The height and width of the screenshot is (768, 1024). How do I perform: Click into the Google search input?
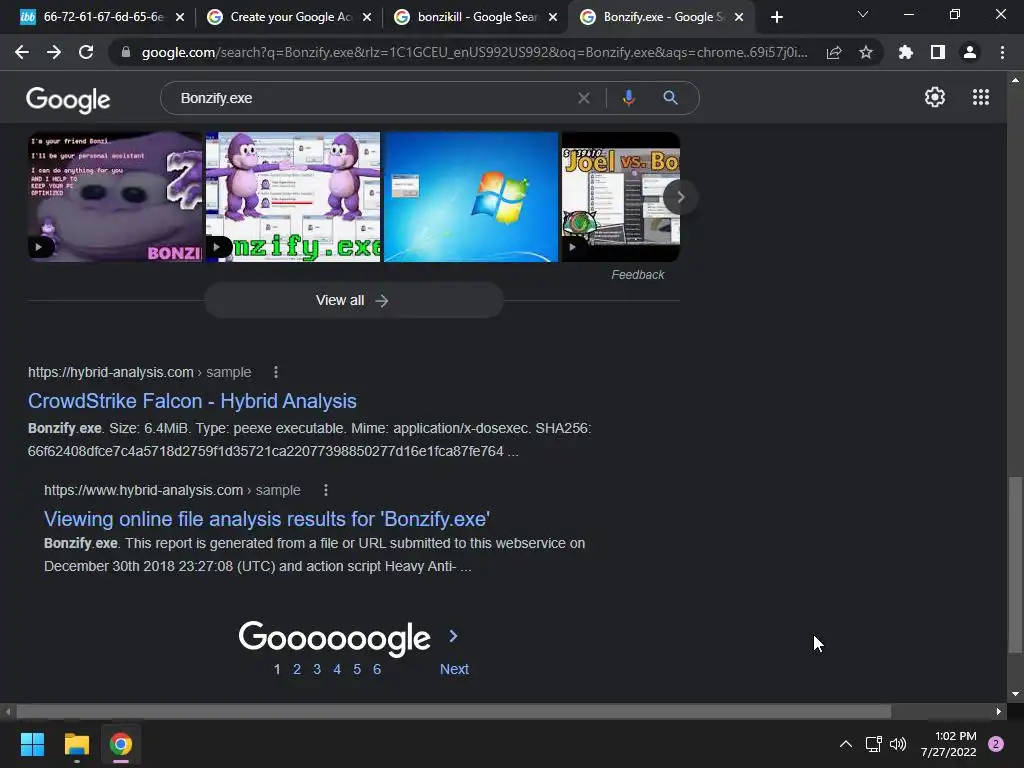pos(372,99)
